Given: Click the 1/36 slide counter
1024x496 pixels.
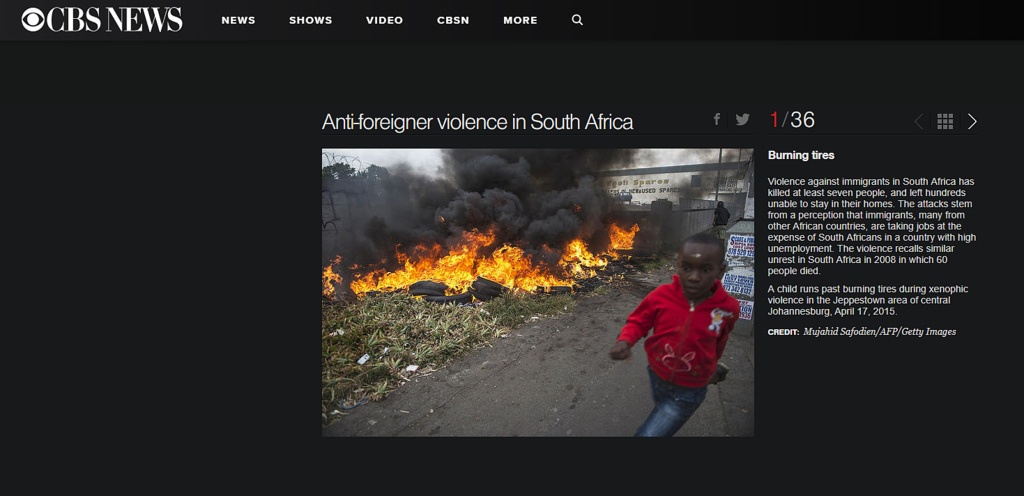Looking at the screenshot, I should [792, 120].
